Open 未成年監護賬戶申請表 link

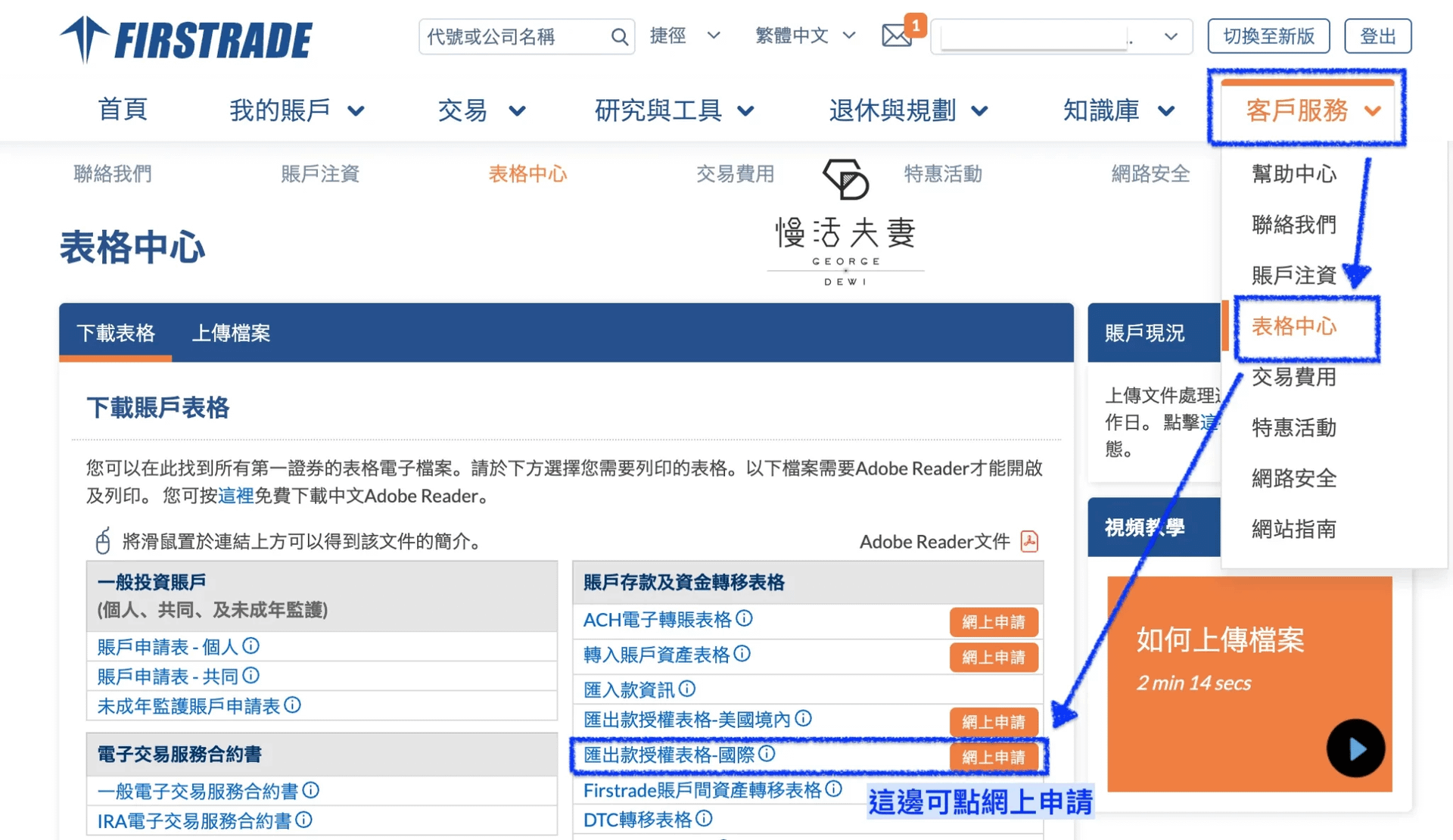coord(188,706)
